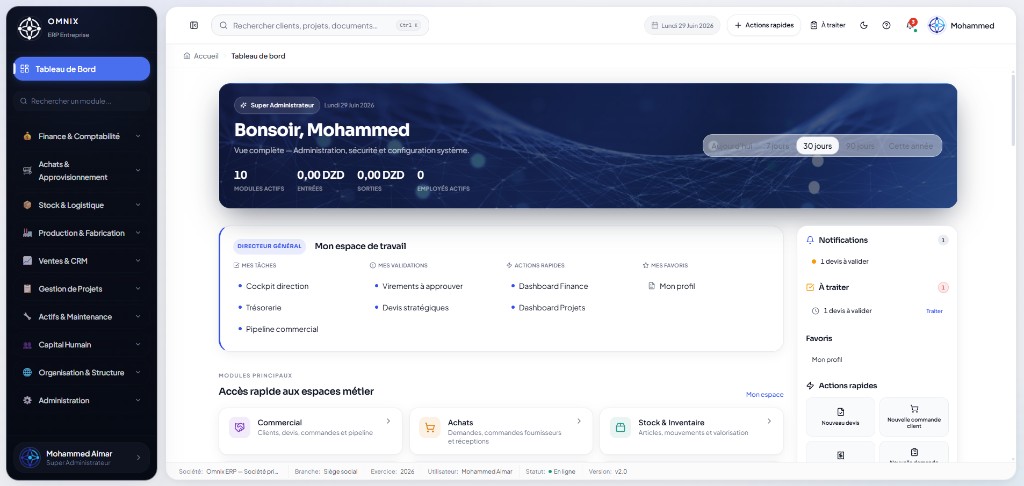Click Nouvelle commande client quick action
This screenshot has width=1024, height=486.
pos(914,417)
